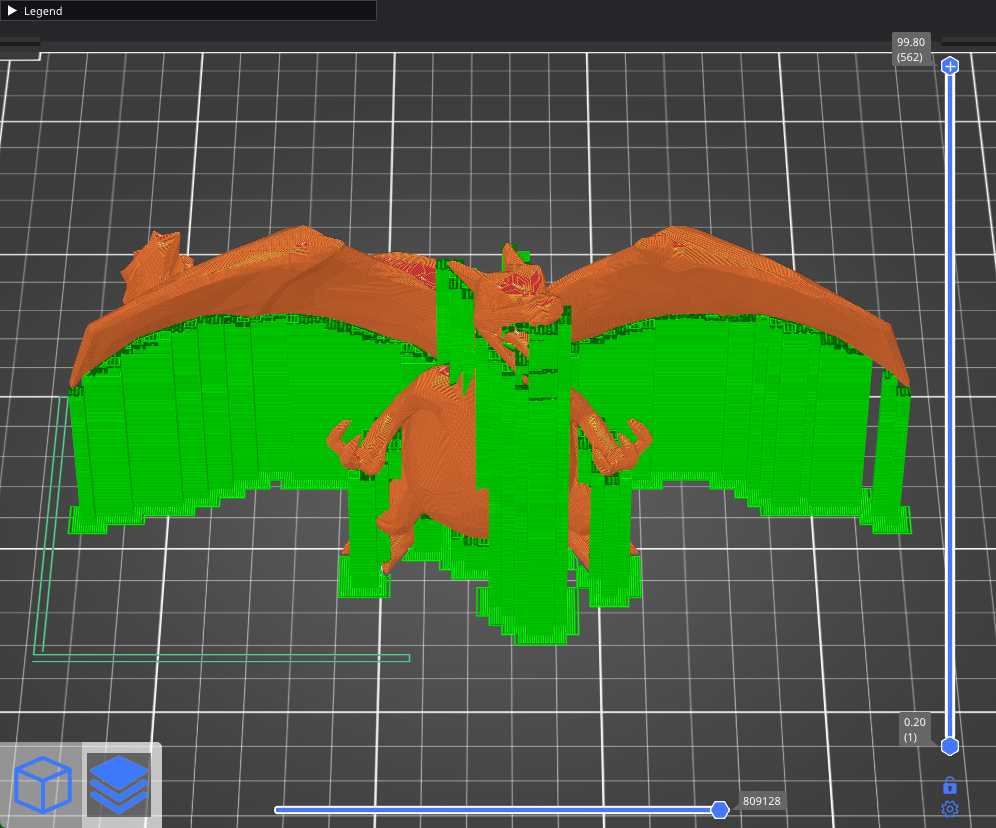Click the bottom hexagonal layer slider handle
The height and width of the screenshot is (828, 996).
tap(949, 746)
